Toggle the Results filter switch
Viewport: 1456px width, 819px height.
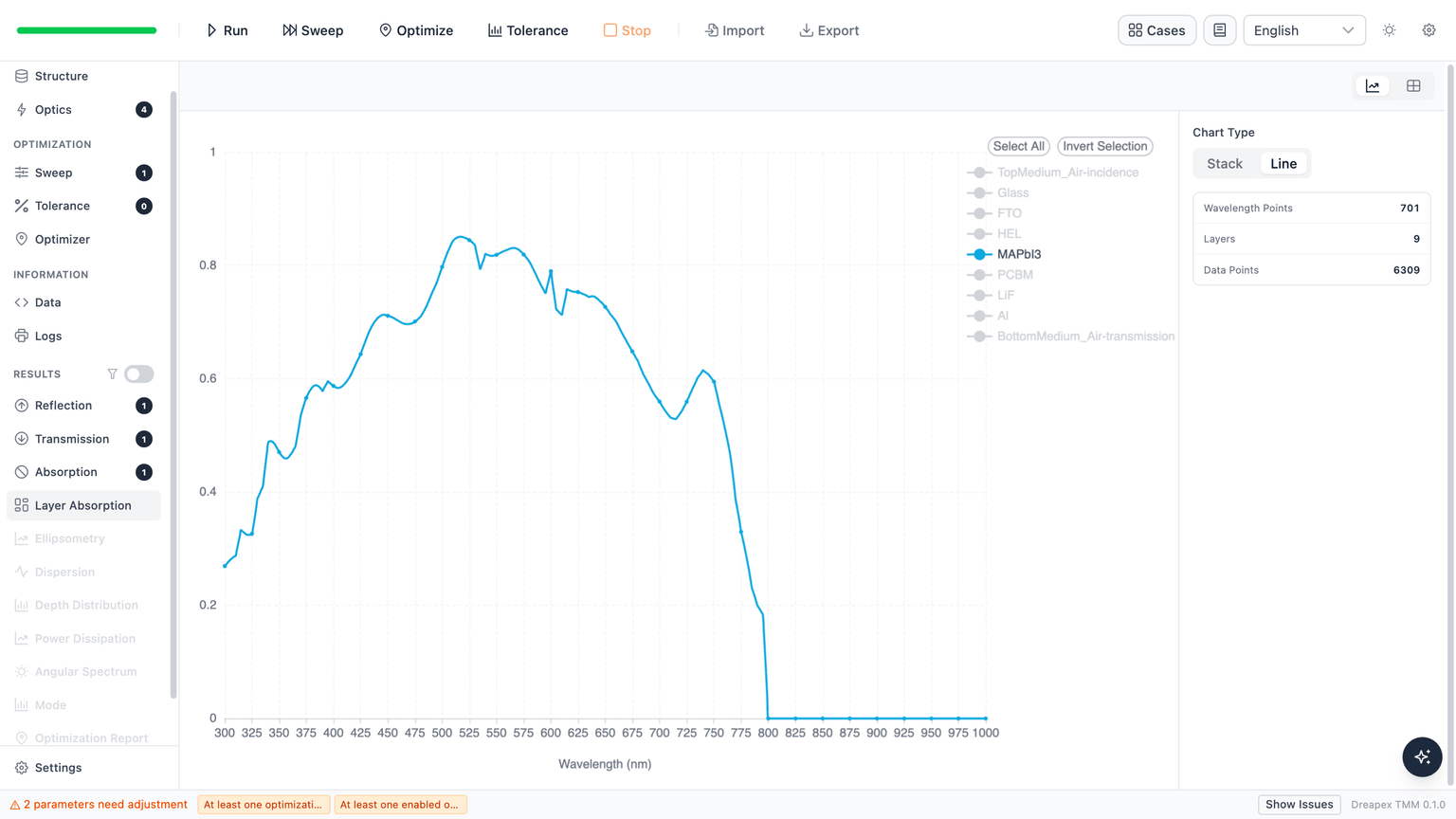138,374
